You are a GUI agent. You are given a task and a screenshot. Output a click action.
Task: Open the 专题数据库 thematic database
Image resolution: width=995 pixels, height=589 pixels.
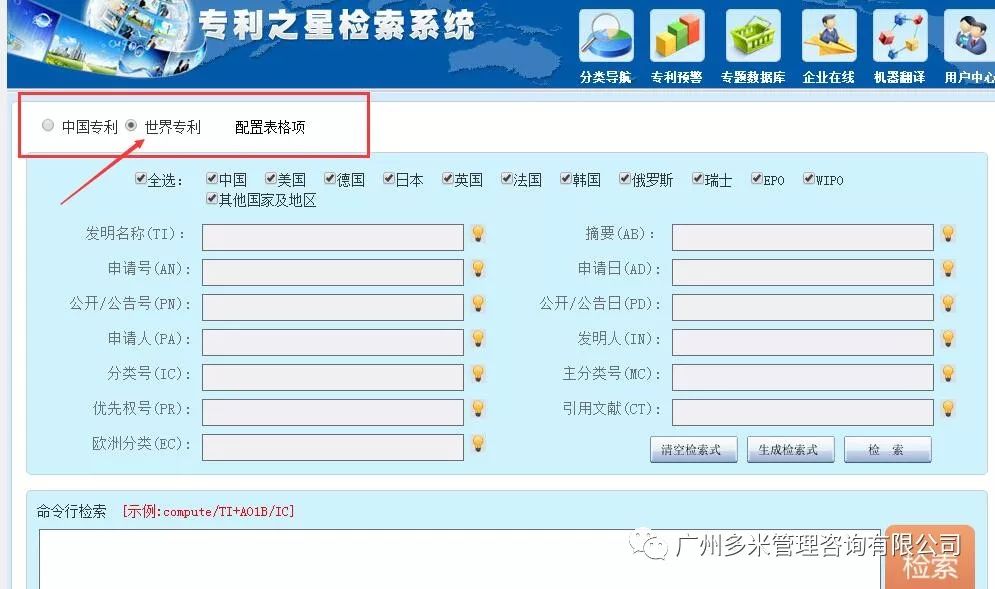tap(751, 40)
